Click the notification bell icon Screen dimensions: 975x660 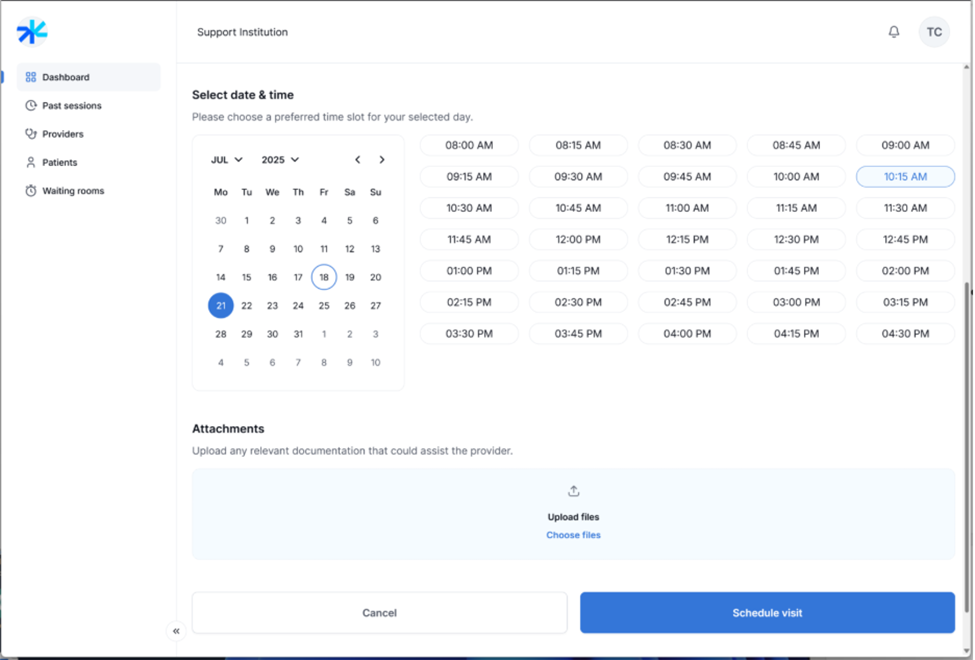[x=894, y=32]
